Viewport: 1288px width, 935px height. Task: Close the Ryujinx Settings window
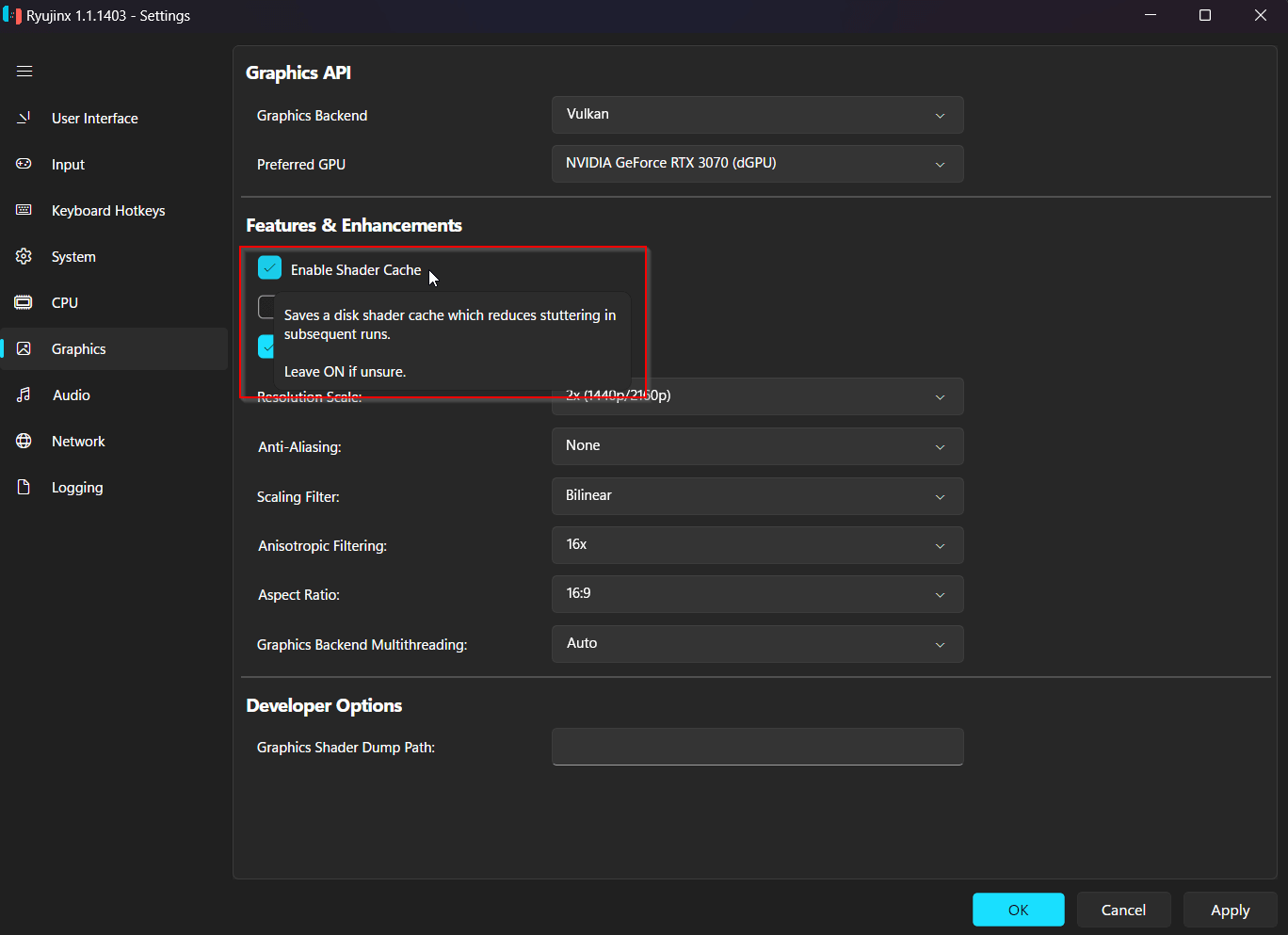1261,15
